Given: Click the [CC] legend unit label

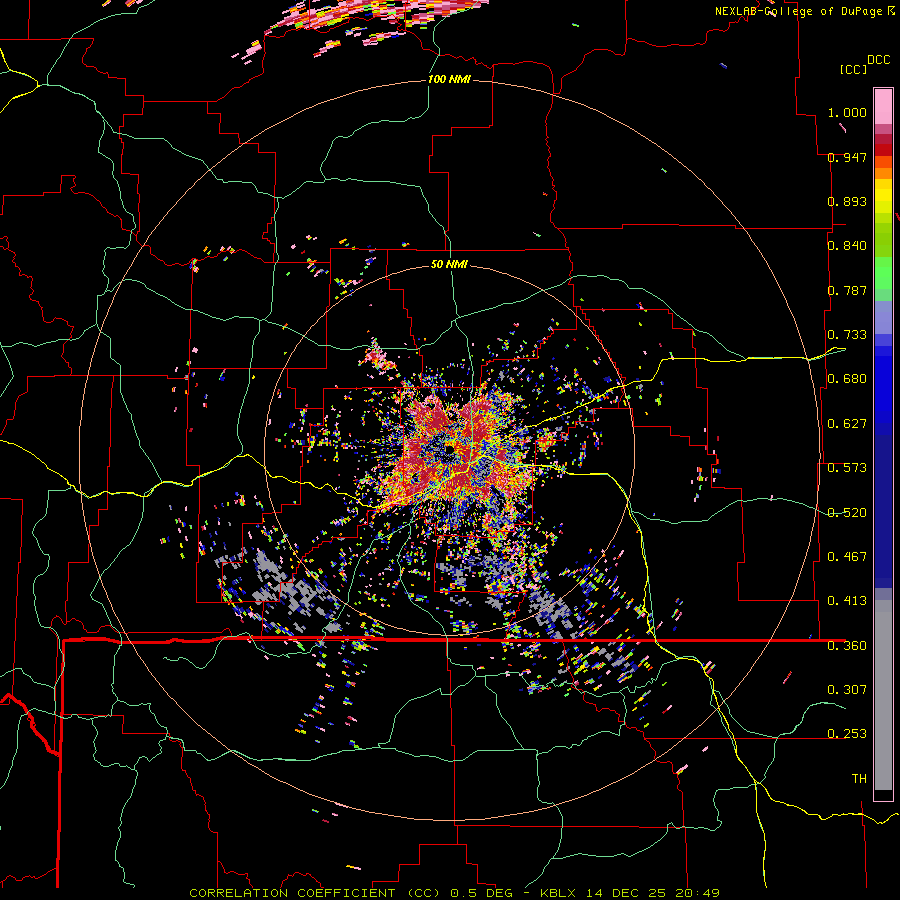Looking at the screenshot, I should 853,69.
